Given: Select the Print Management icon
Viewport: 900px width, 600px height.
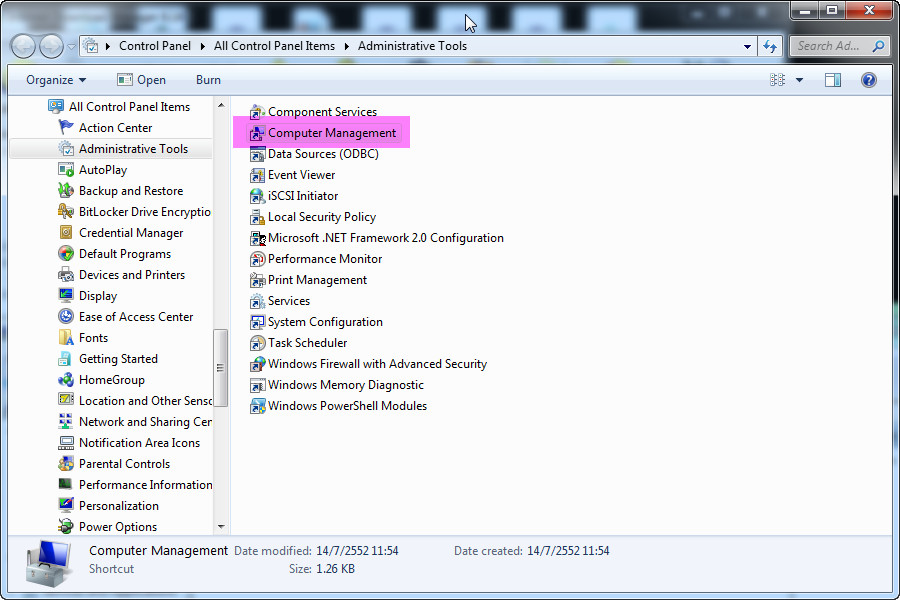Looking at the screenshot, I should point(257,280).
